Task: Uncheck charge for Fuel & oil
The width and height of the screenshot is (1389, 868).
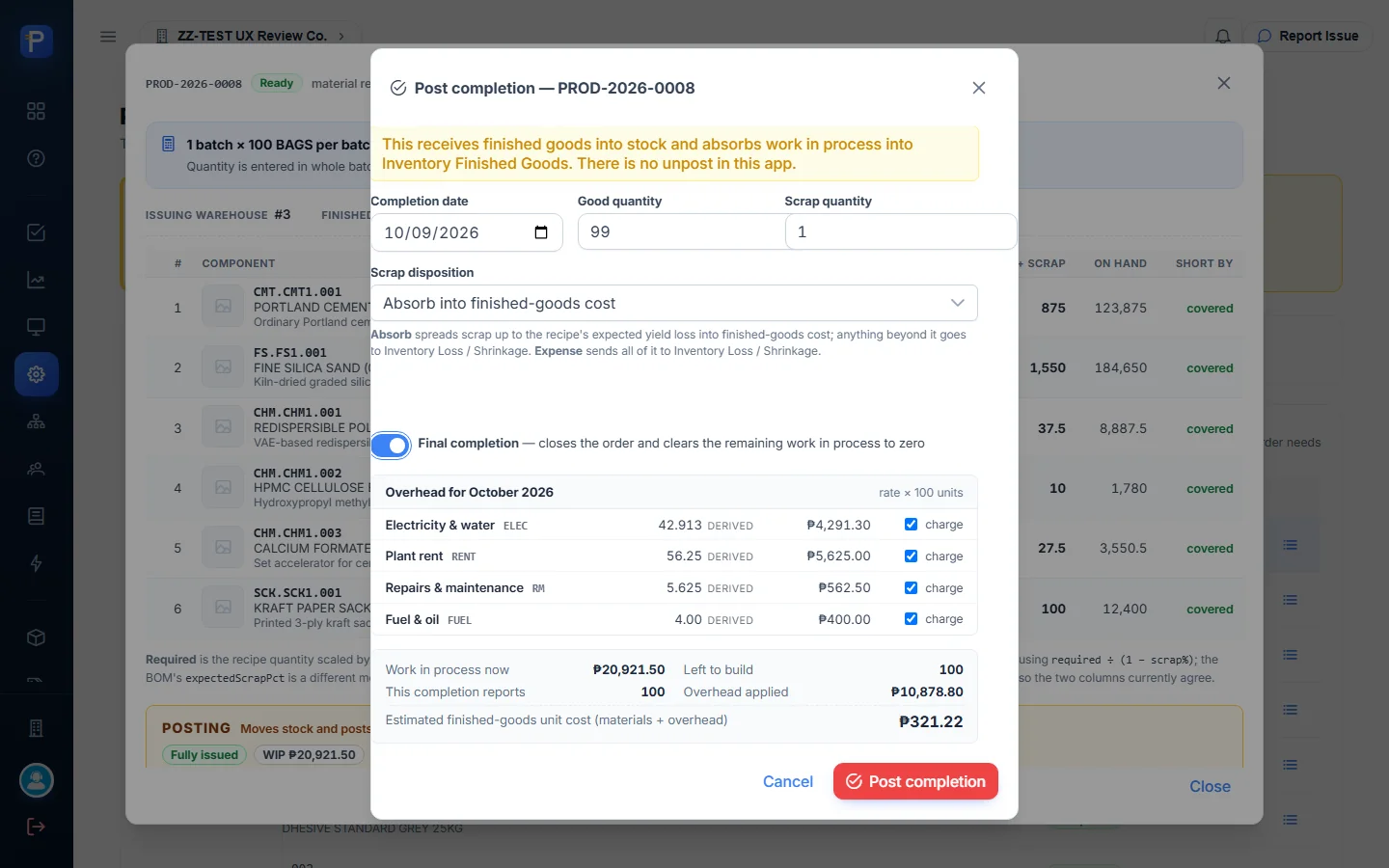Action: pyautogui.click(x=911, y=619)
